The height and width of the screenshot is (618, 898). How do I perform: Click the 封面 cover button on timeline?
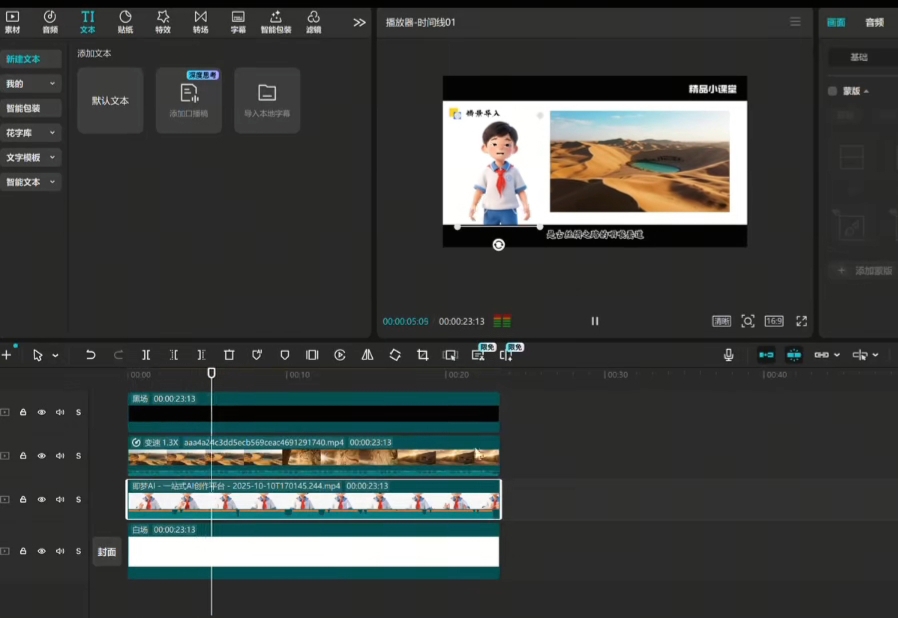point(107,552)
